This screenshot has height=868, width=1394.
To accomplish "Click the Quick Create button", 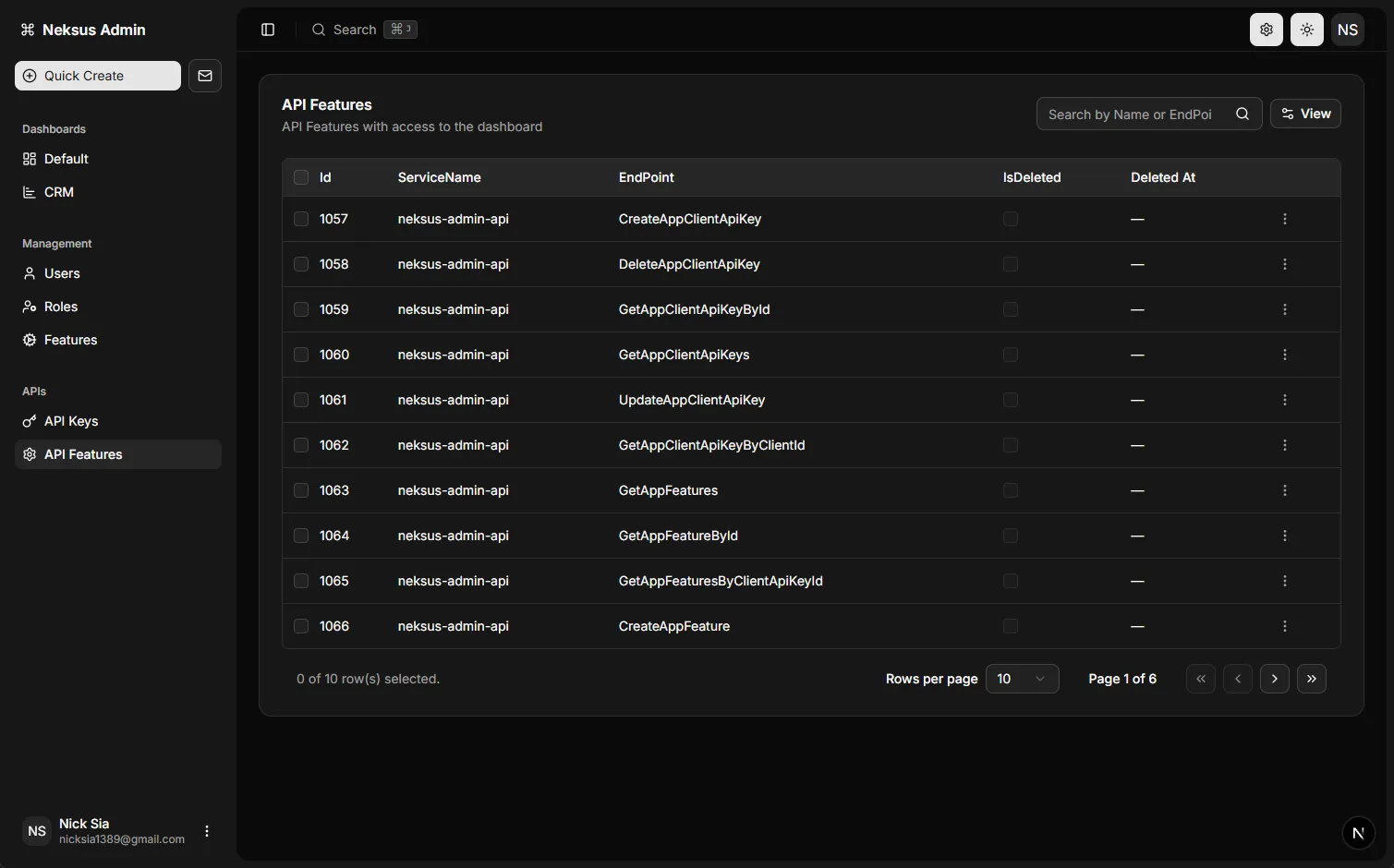I will [98, 76].
